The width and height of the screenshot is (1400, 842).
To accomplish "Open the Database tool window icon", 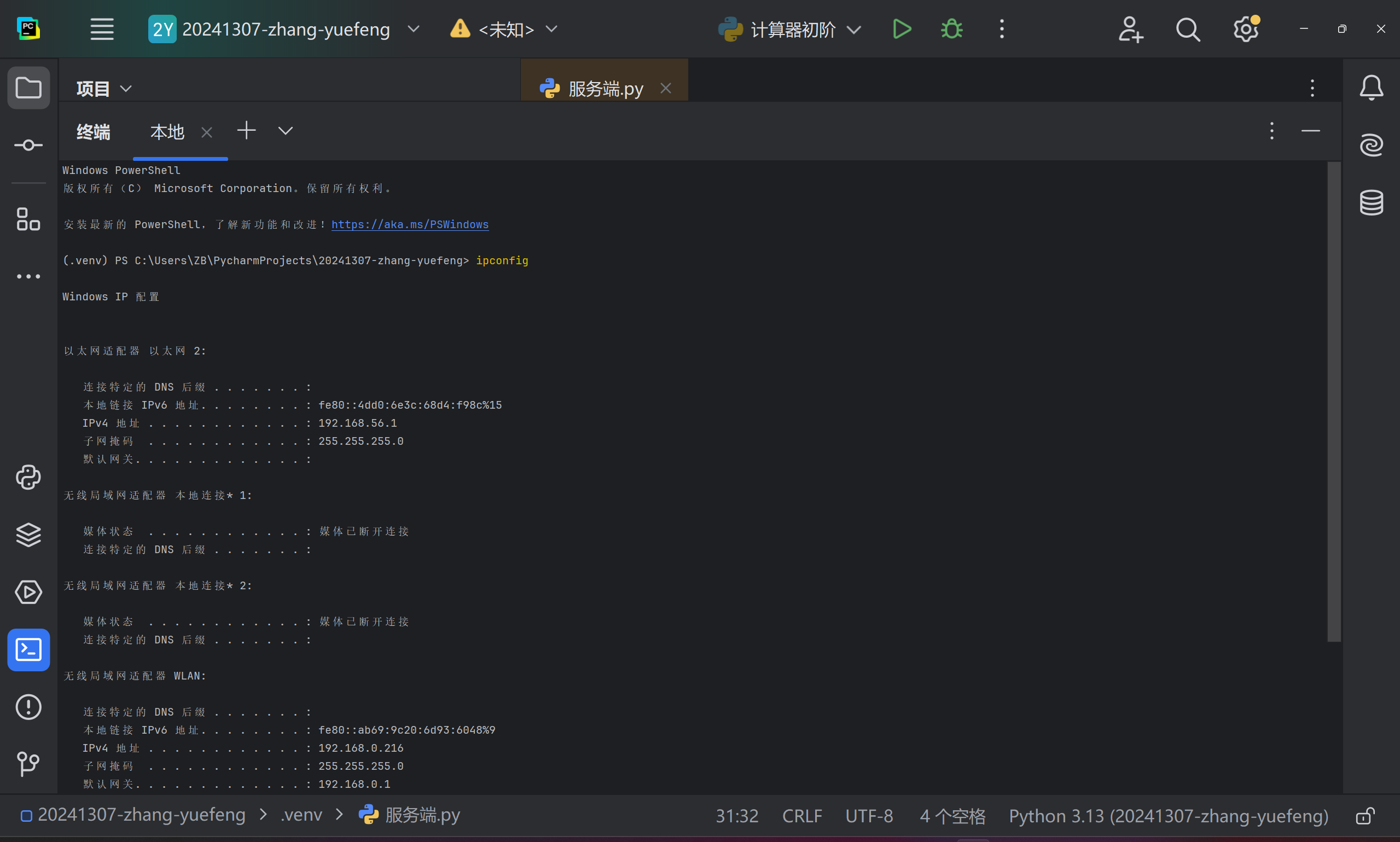I will coord(1371,202).
